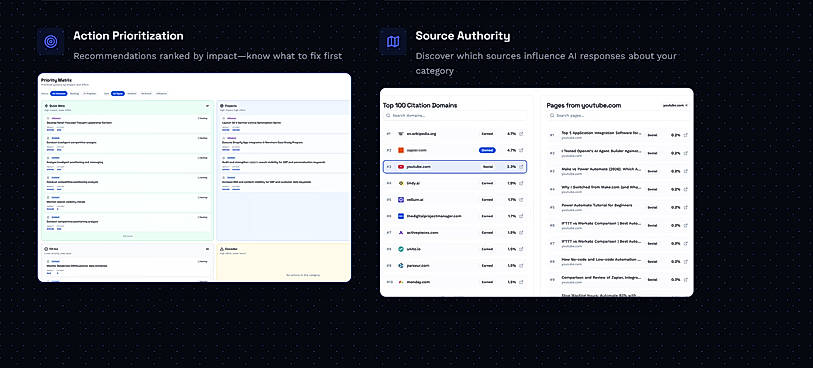Select the highlighted status filter pill in Priority Matrix

(59, 93)
